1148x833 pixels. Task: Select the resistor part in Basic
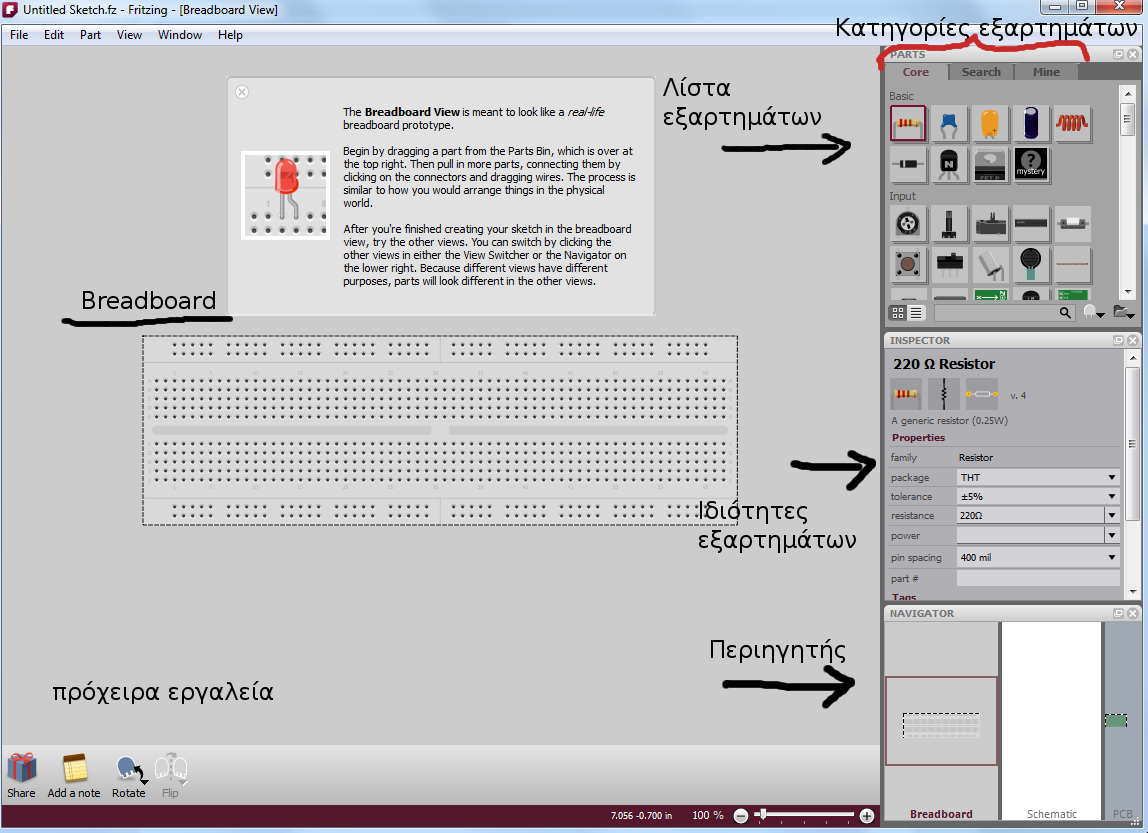pyautogui.click(x=908, y=124)
